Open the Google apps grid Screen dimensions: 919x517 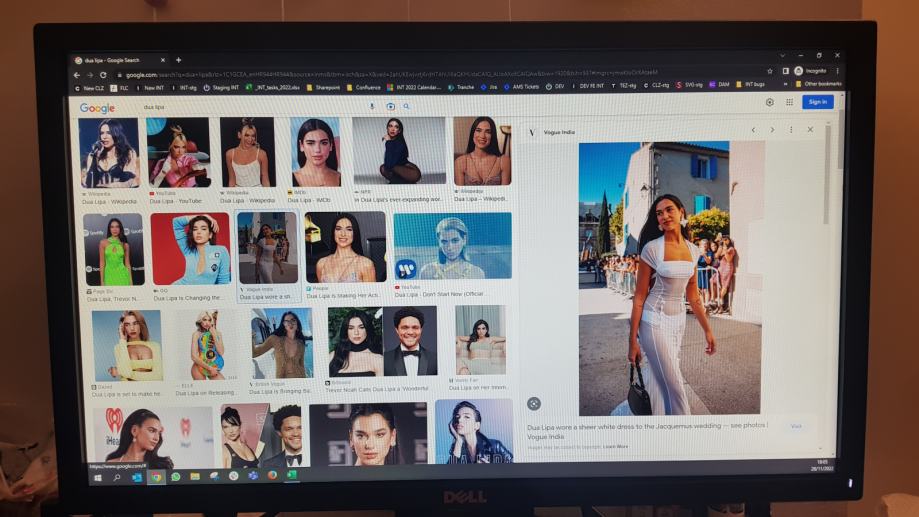(789, 102)
